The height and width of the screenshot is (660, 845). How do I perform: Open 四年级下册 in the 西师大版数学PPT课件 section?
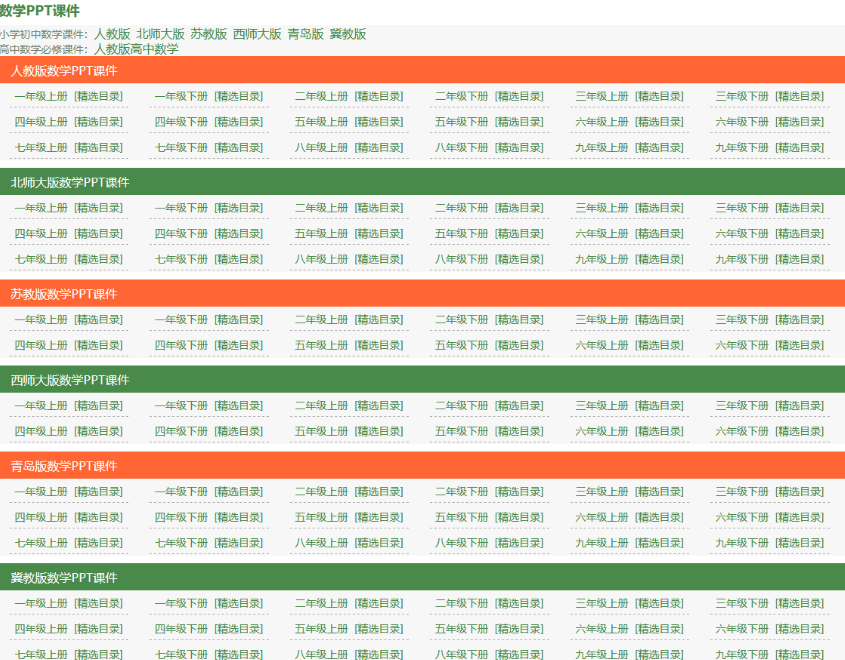click(x=181, y=432)
